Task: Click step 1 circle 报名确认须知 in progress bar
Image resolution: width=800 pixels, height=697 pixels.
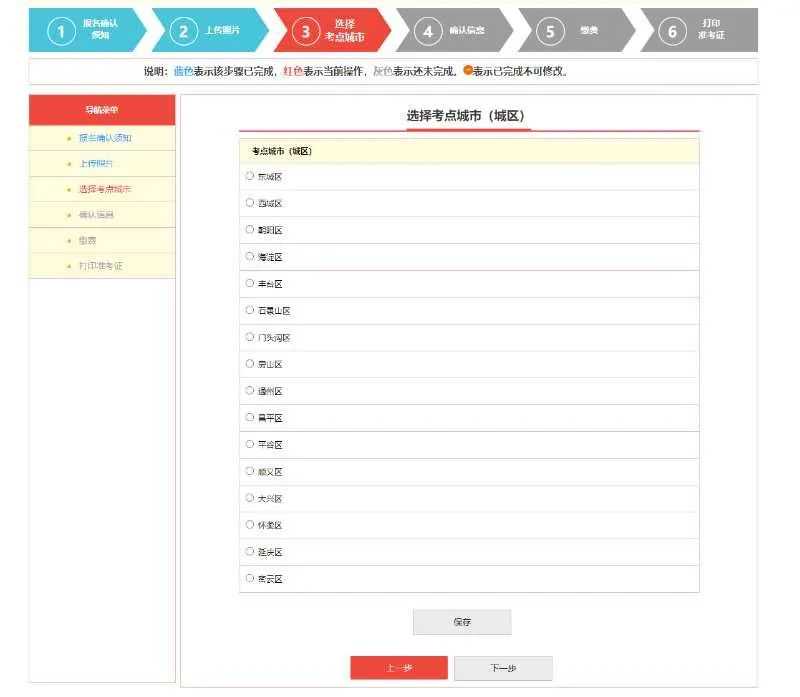Action: [62, 31]
